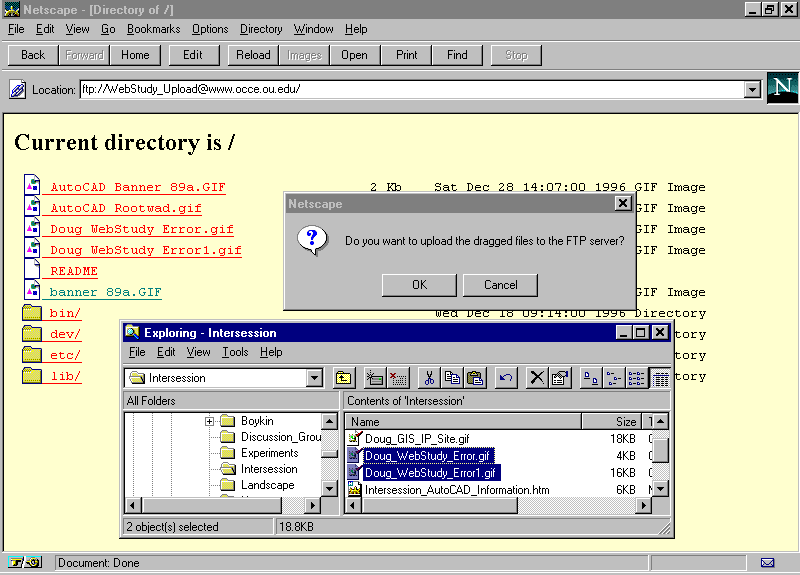Click the README document icon
800x575 pixels.
pyautogui.click(x=32, y=269)
